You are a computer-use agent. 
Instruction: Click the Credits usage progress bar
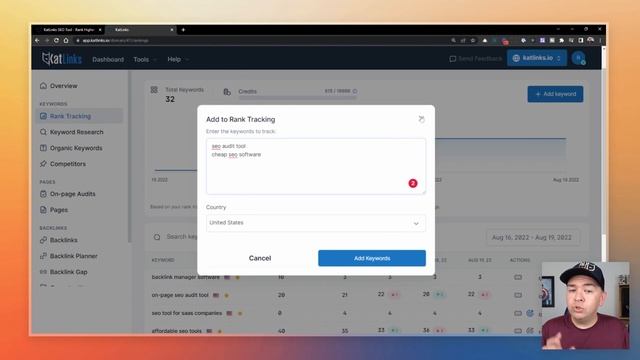coord(298,98)
